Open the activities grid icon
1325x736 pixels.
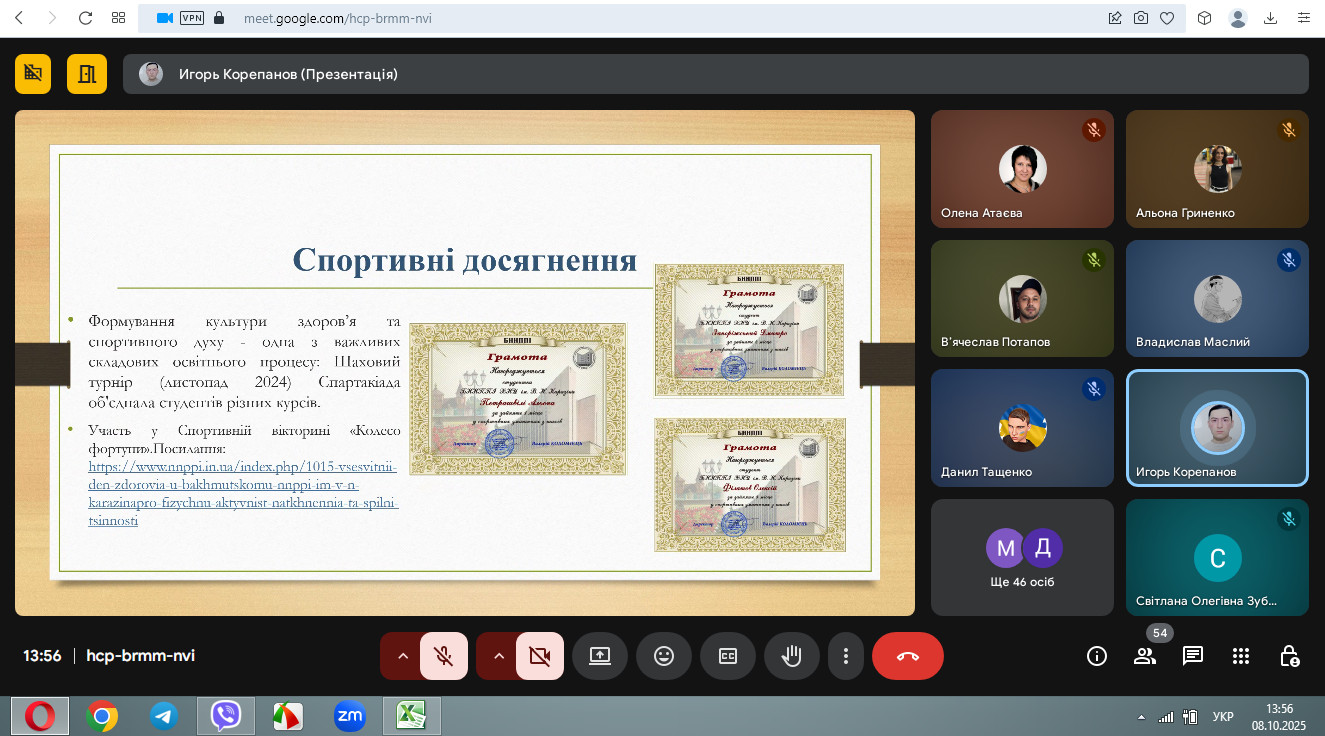(x=1241, y=656)
